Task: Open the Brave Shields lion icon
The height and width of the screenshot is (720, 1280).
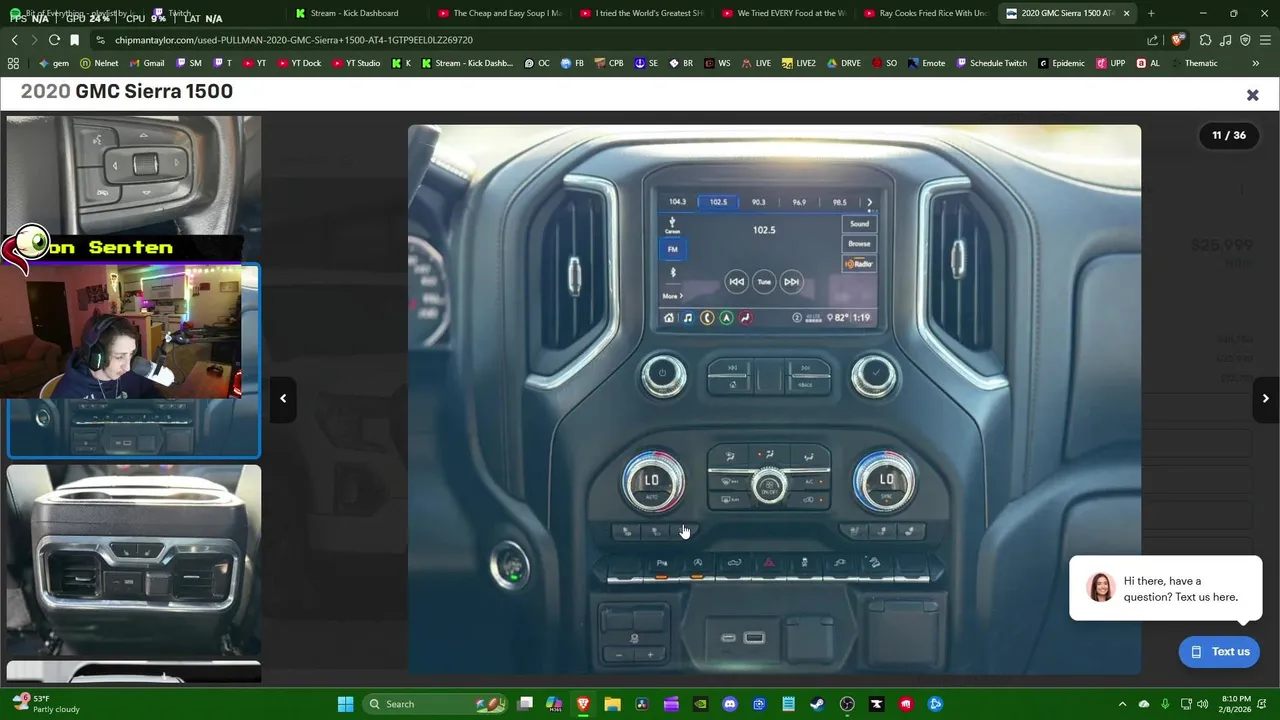Action: 1177,40
